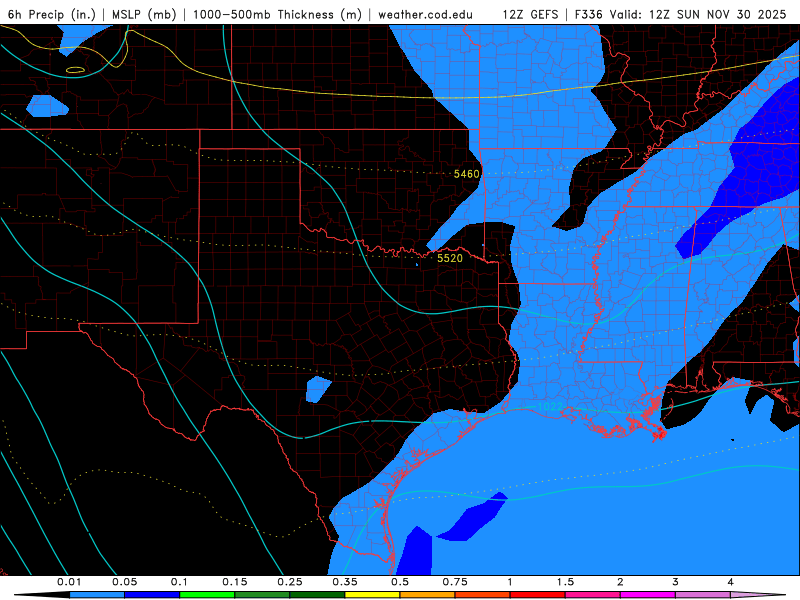Screen dimensions: 800x600
Task: Click the legend value 3
Action: [x=676, y=582]
